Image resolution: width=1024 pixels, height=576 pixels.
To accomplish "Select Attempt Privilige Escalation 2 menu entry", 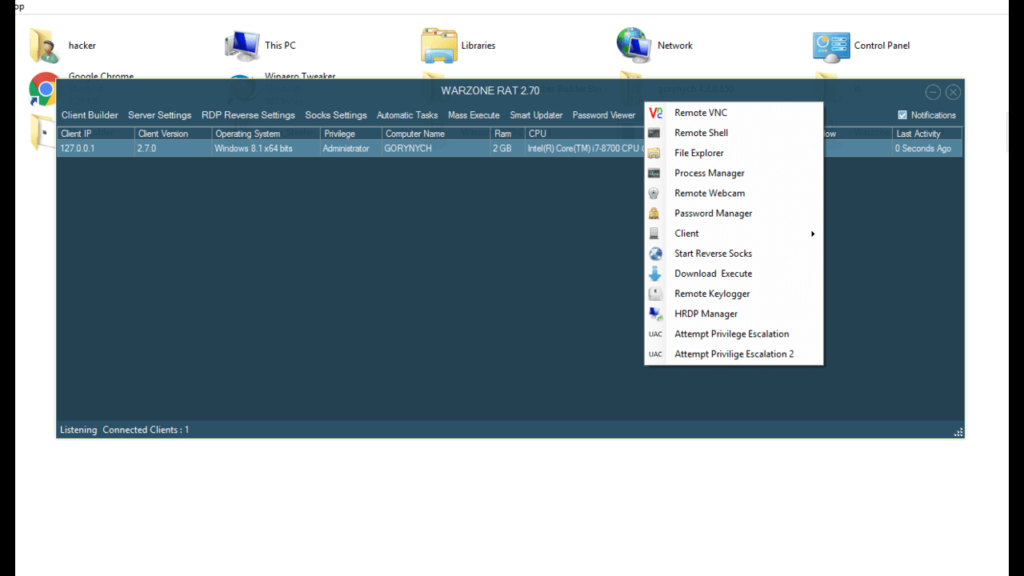I will [734, 354].
